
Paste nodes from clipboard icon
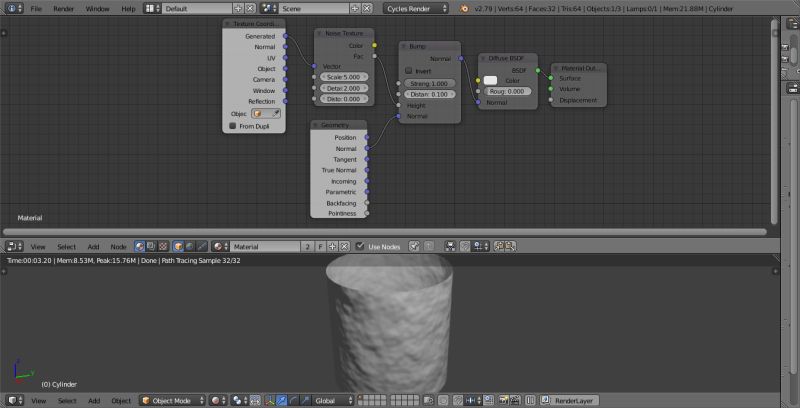511,246
